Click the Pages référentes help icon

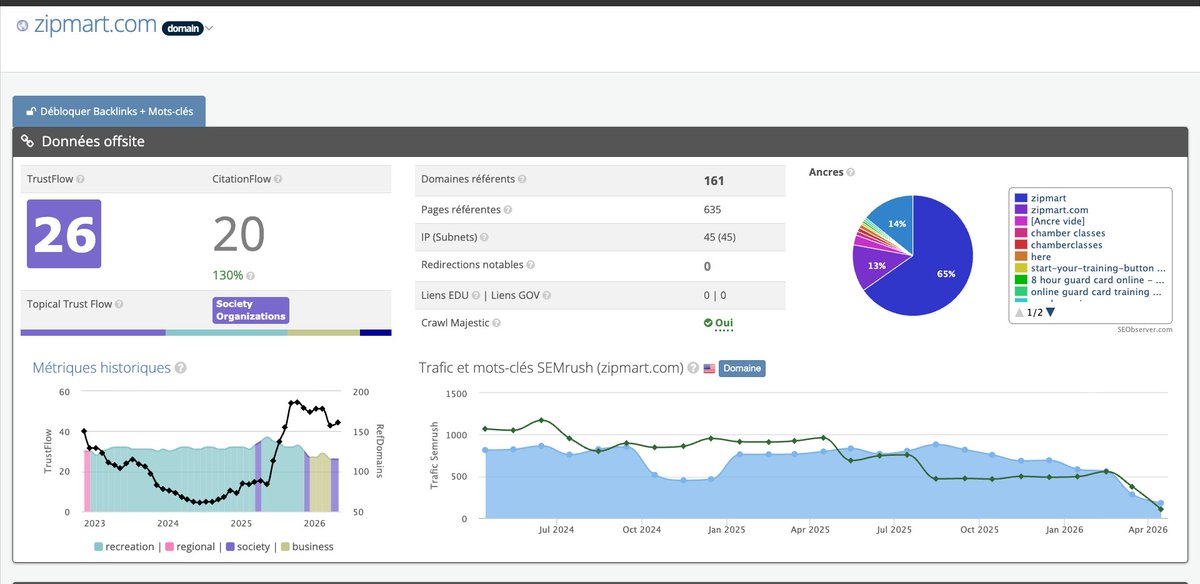tap(508, 210)
